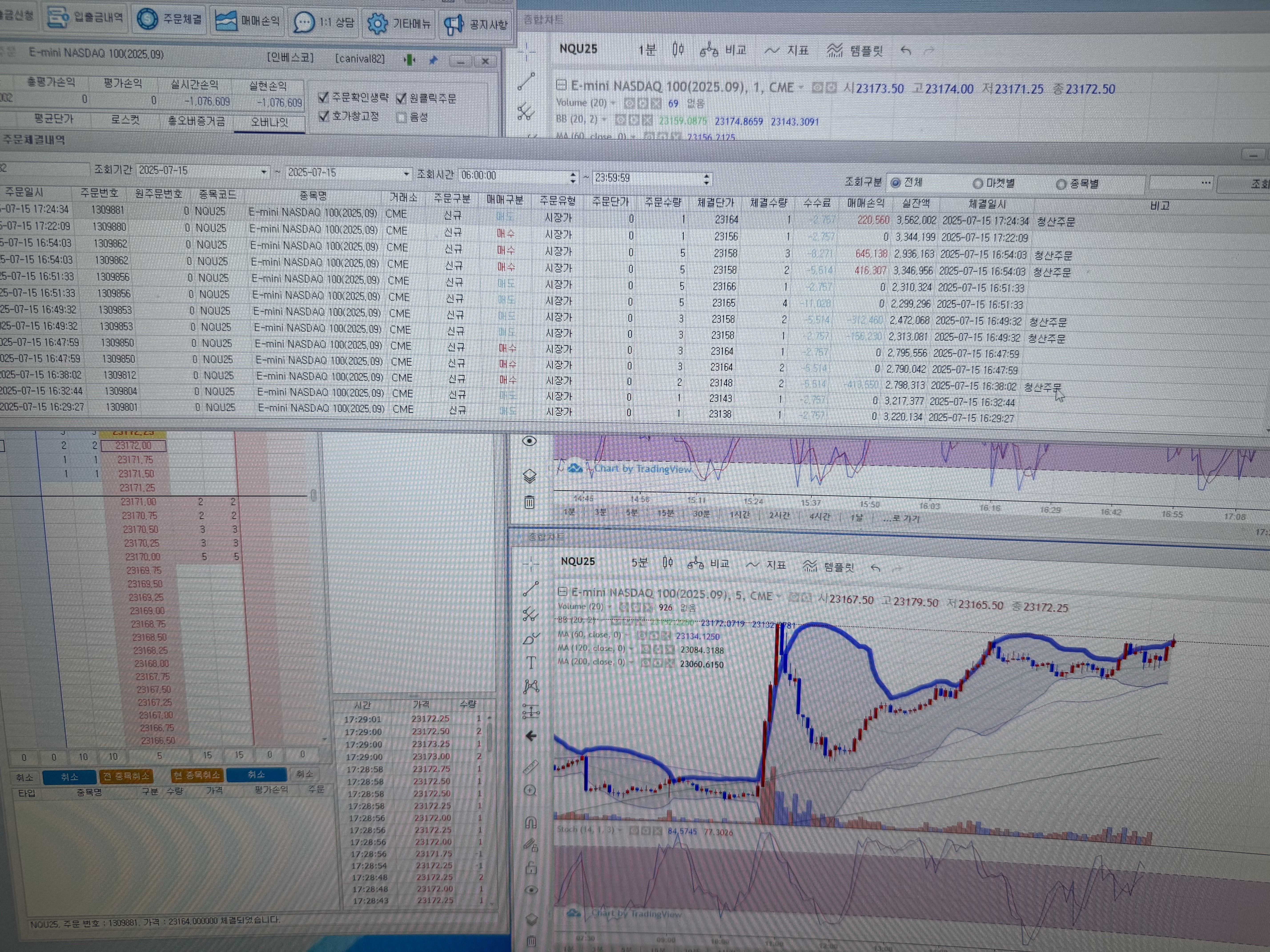Click the green connection status icon beside canival82
The height and width of the screenshot is (952, 1270).
(x=409, y=60)
